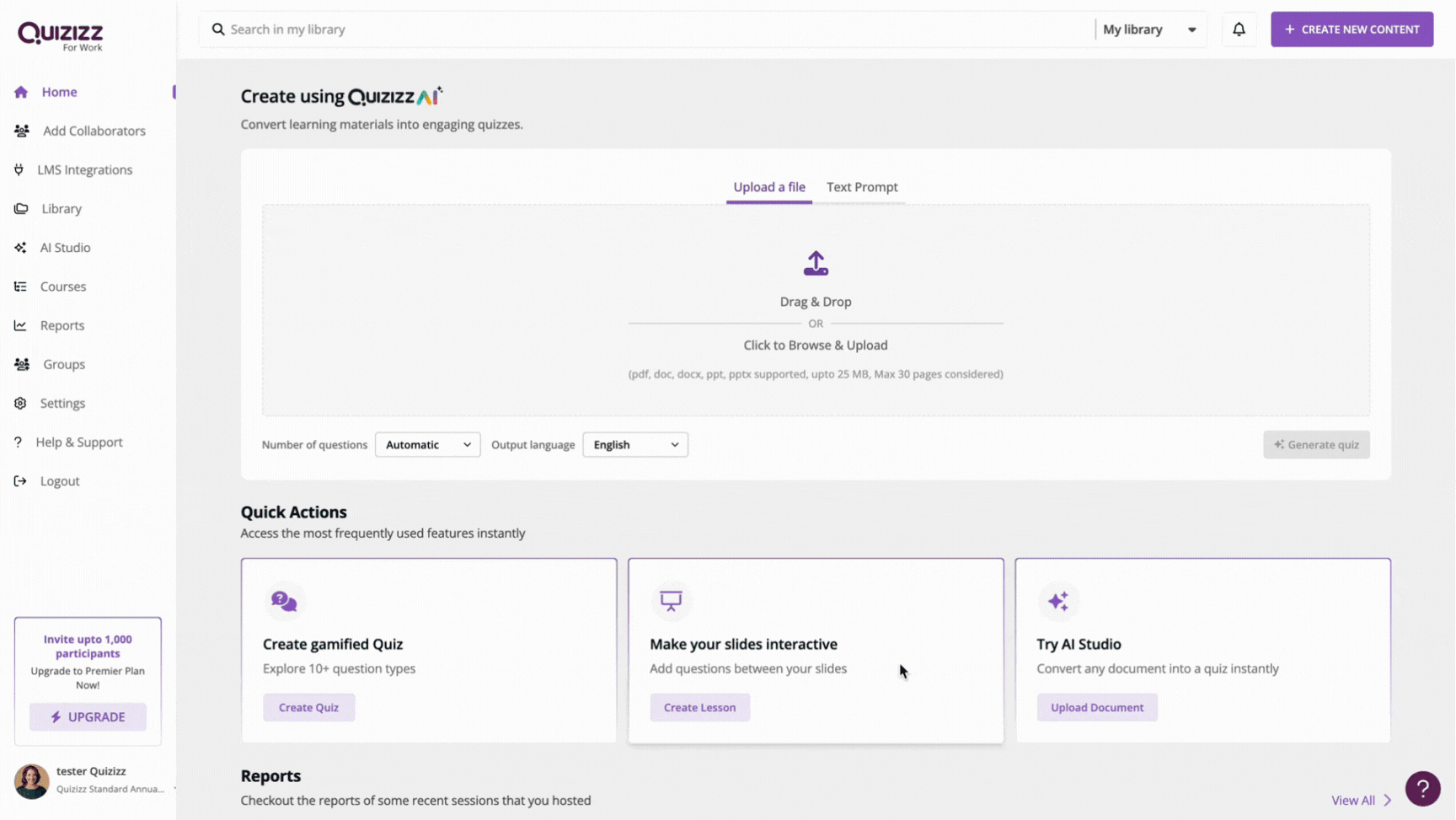
Task: Click the Upgrade button
Action: tap(88, 717)
